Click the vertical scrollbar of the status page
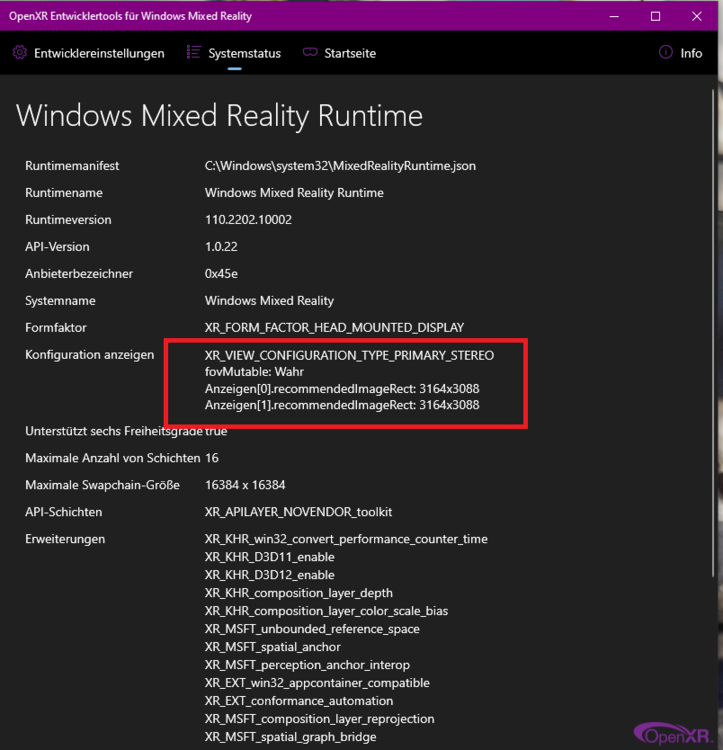This screenshot has width=723, height=750. (x=713, y=335)
